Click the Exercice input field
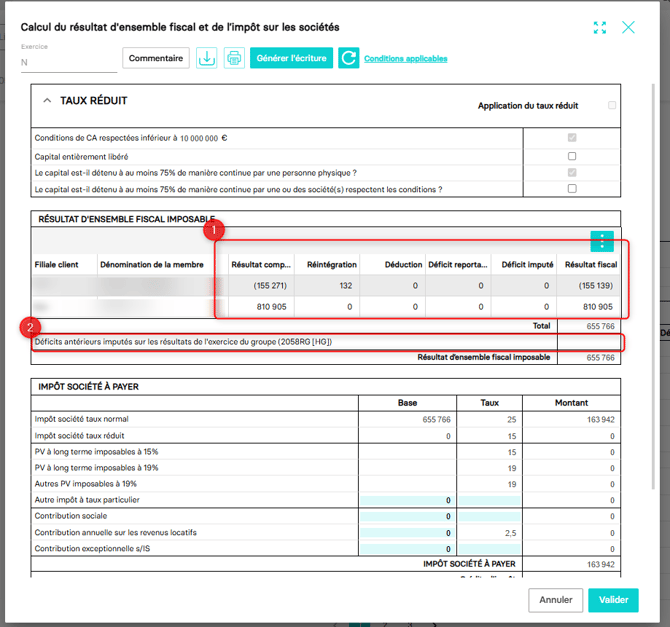The height and width of the screenshot is (627, 670). 68,62
